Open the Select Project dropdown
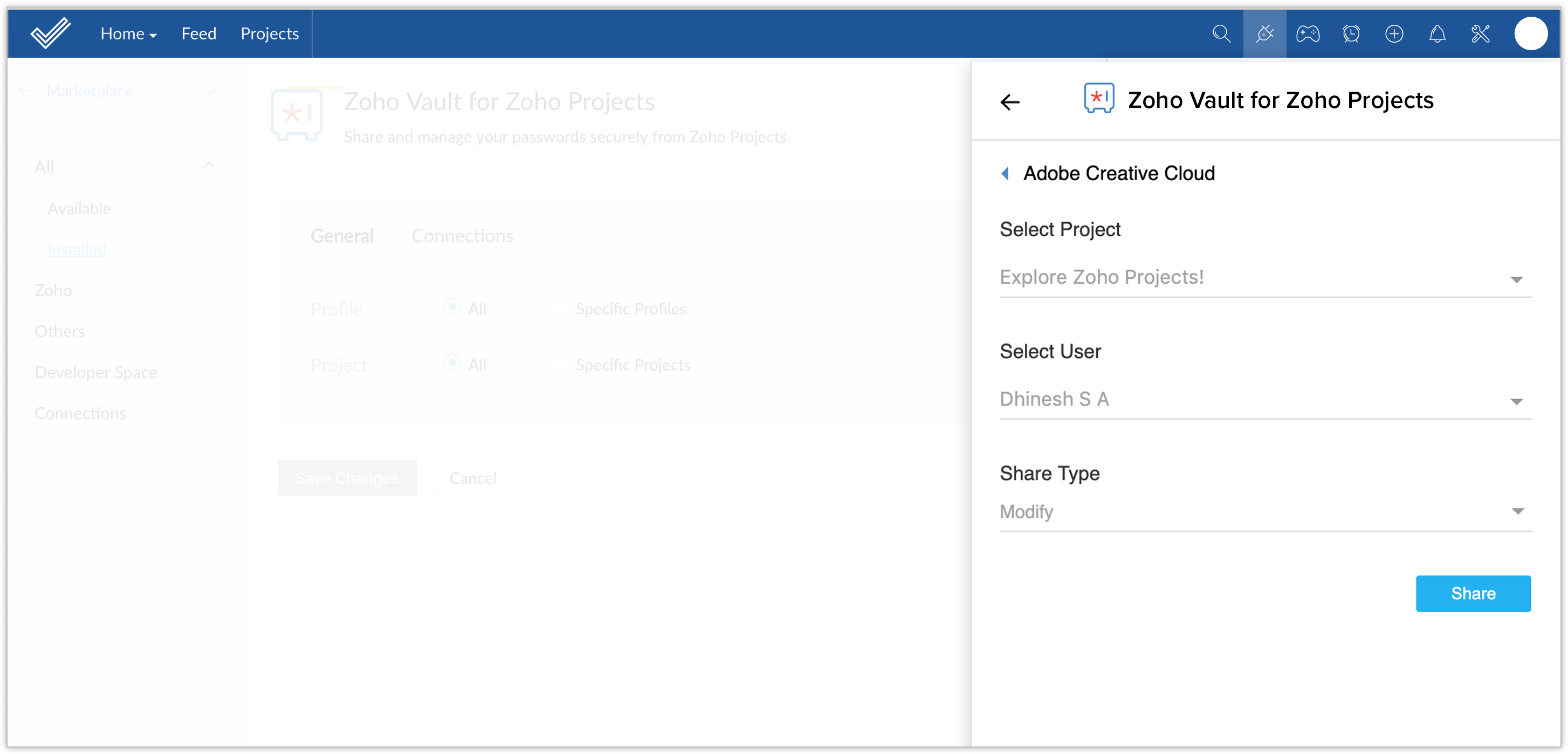This screenshot has height=754, width=1568. (1265, 278)
